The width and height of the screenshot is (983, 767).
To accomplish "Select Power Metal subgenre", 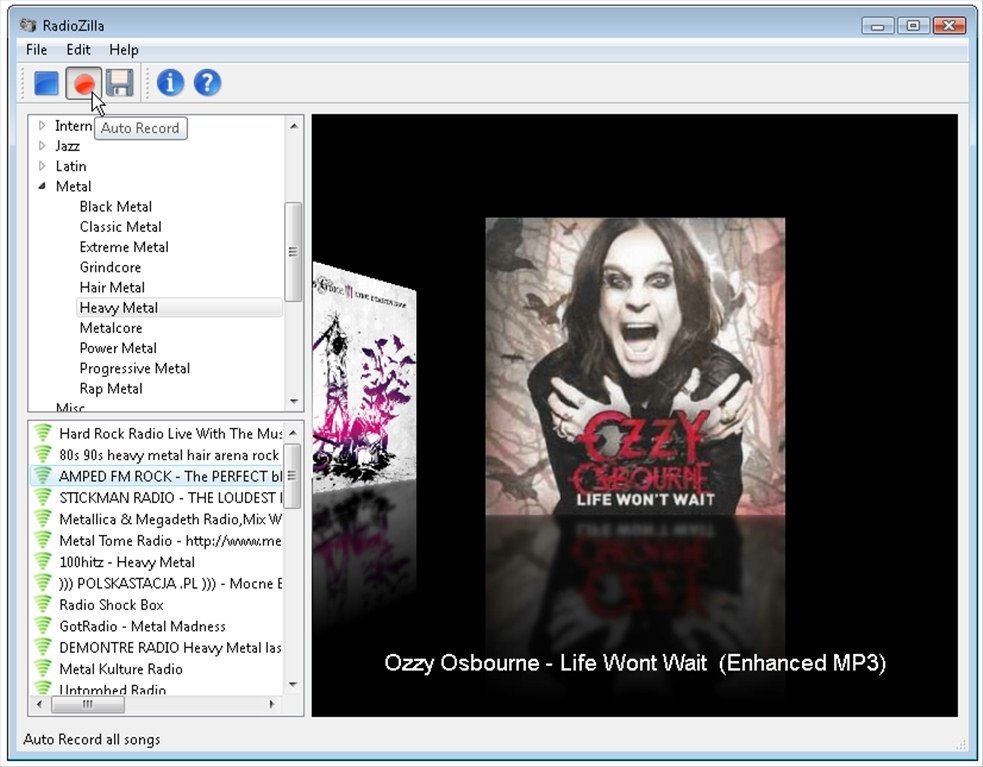I will coord(118,348).
